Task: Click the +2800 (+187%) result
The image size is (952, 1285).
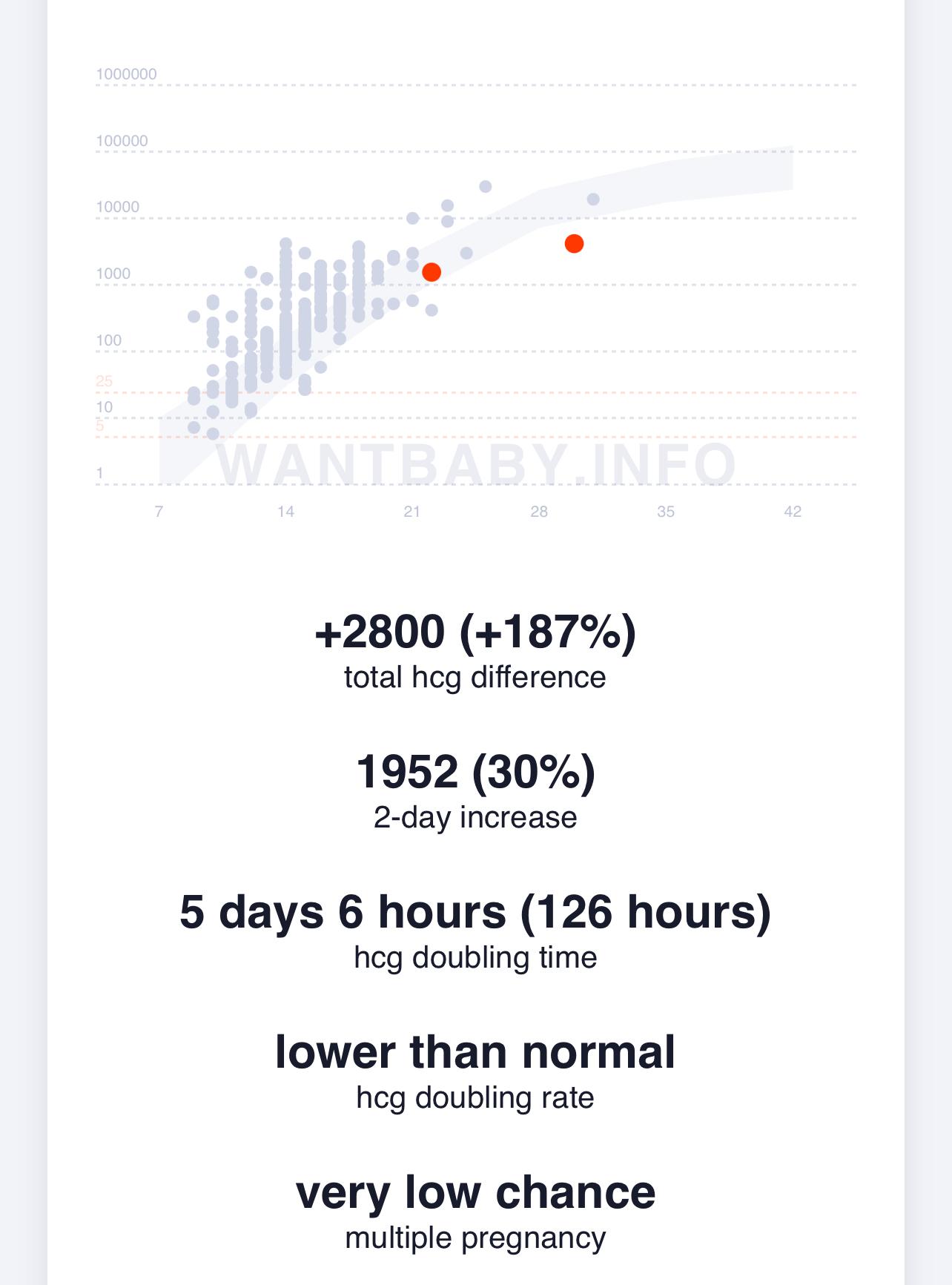Action: 475,632
